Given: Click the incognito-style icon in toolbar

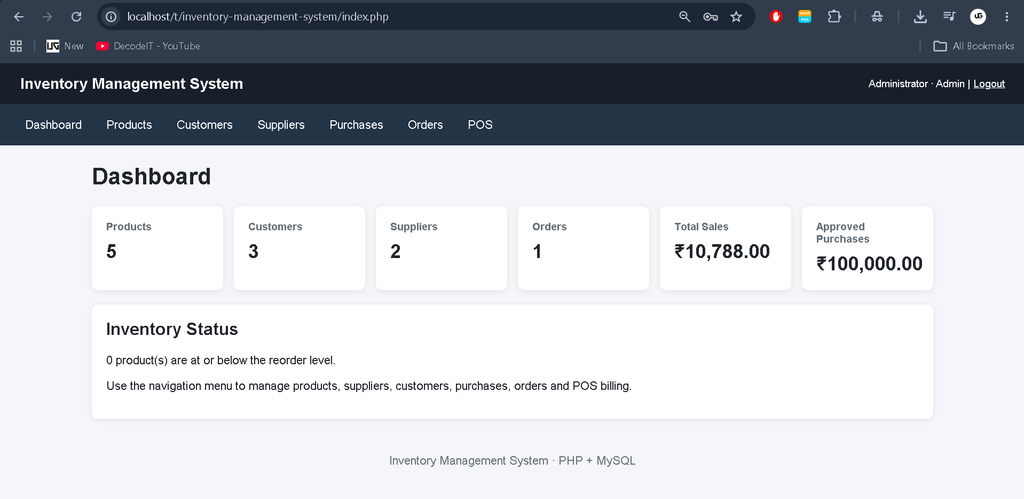Looking at the screenshot, I should (x=877, y=17).
